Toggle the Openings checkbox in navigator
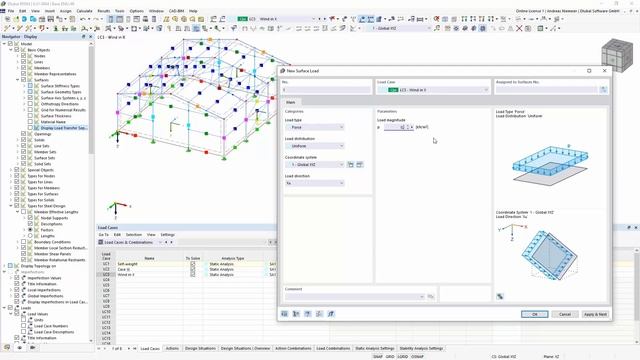The image size is (640, 360). 23,134
